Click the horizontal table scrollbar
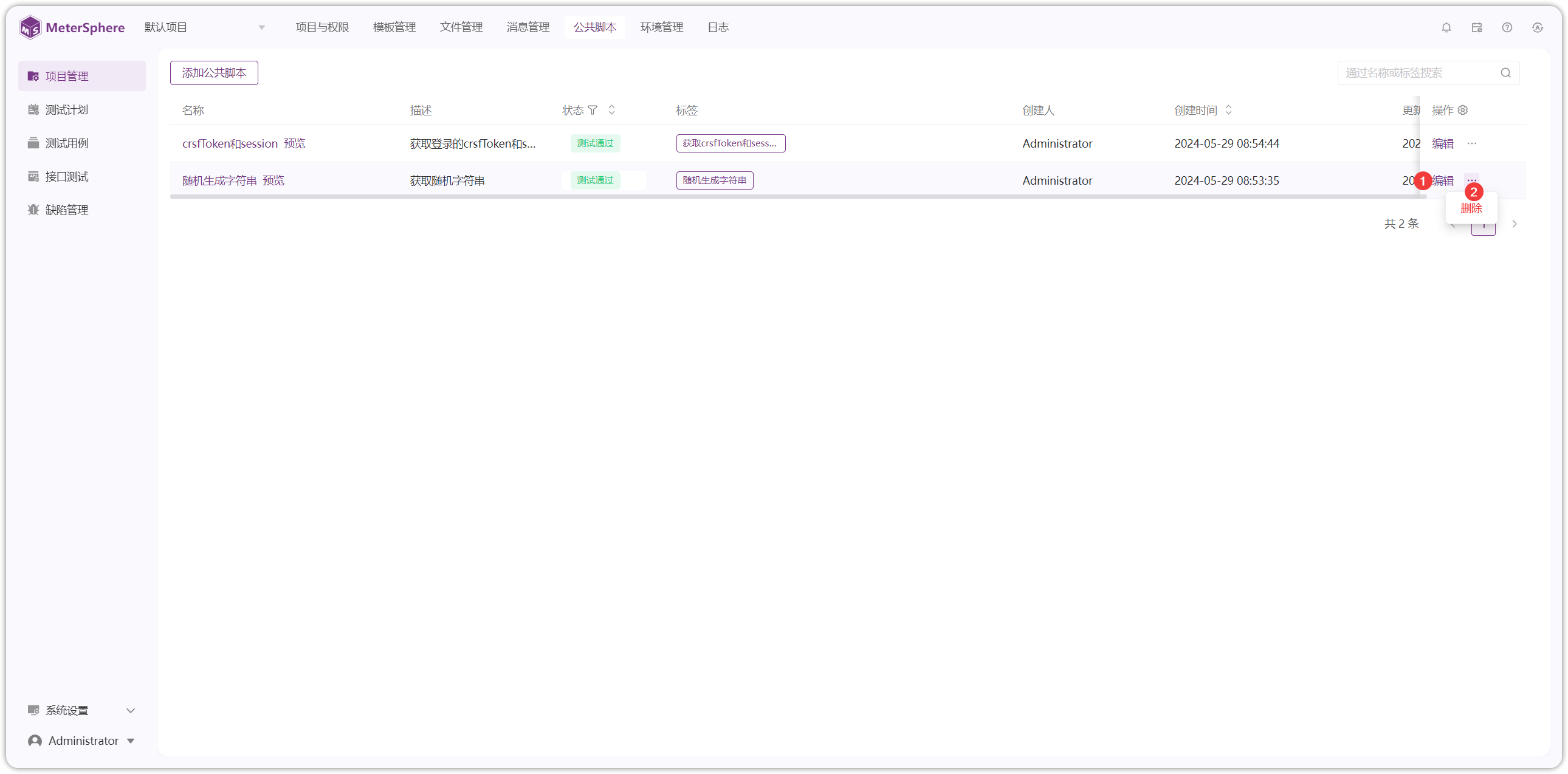1568x774 pixels. pyautogui.click(x=797, y=197)
